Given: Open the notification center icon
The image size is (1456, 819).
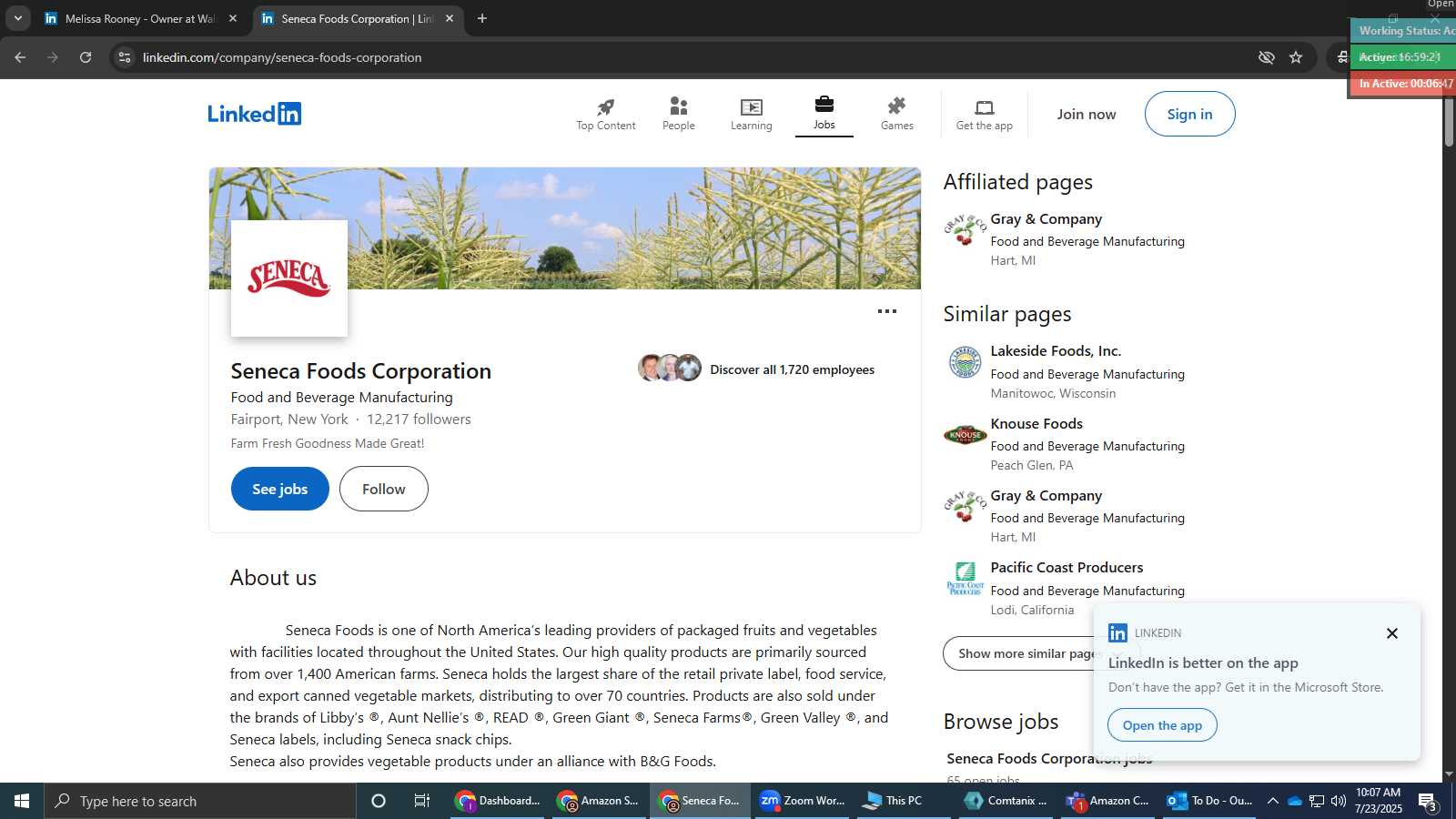Looking at the screenshot, I should (x=1428, y=802).
